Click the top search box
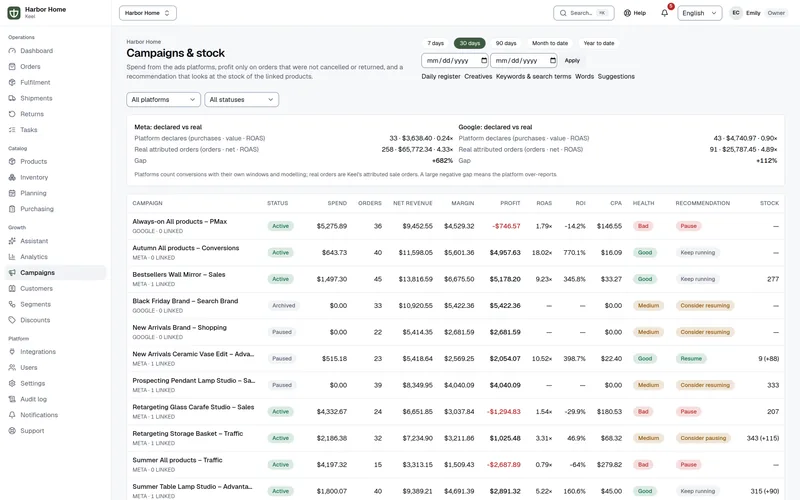The width and height of the screenshot is (800, 500). point(584,13)
